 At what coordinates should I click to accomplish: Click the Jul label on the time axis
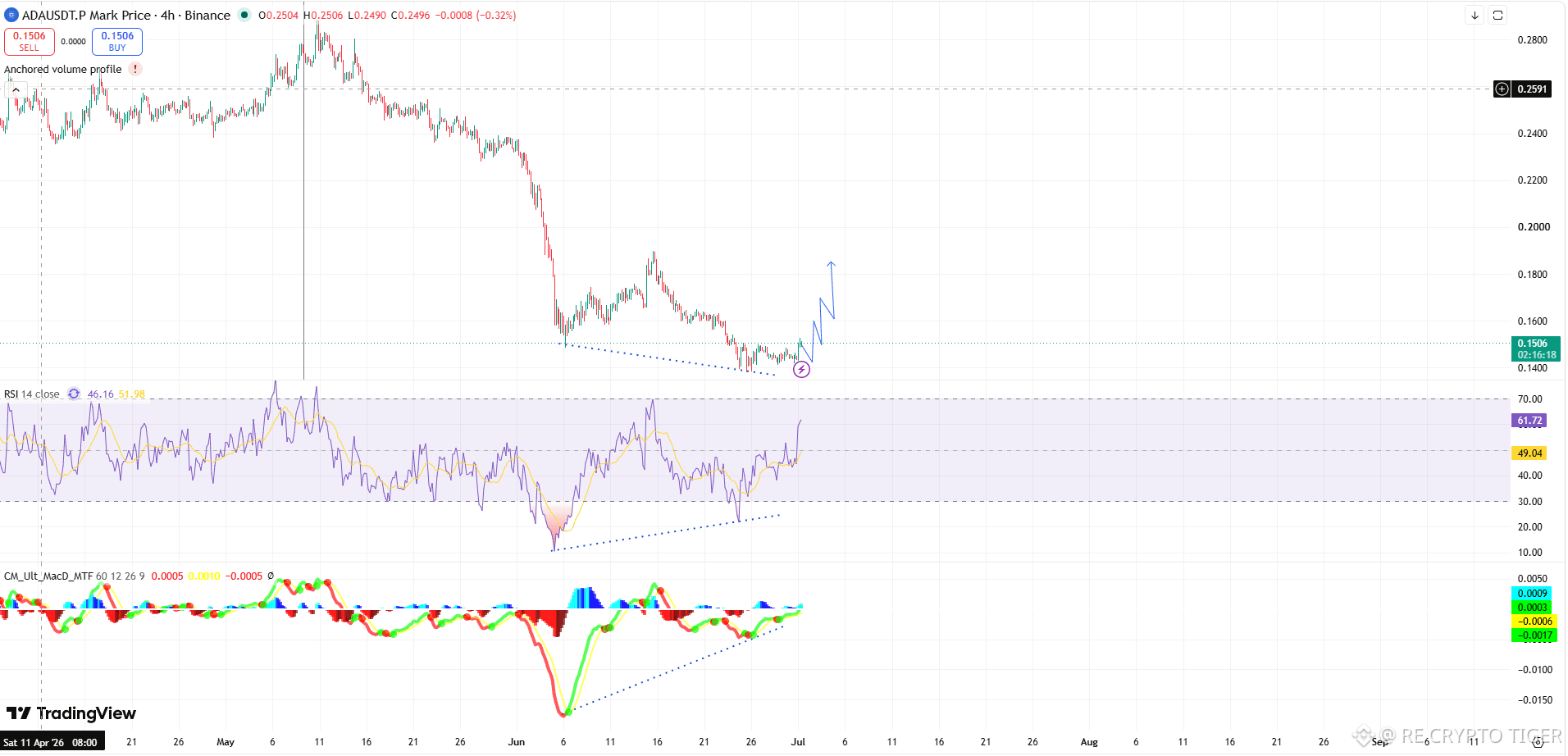[x=798, y=742]
